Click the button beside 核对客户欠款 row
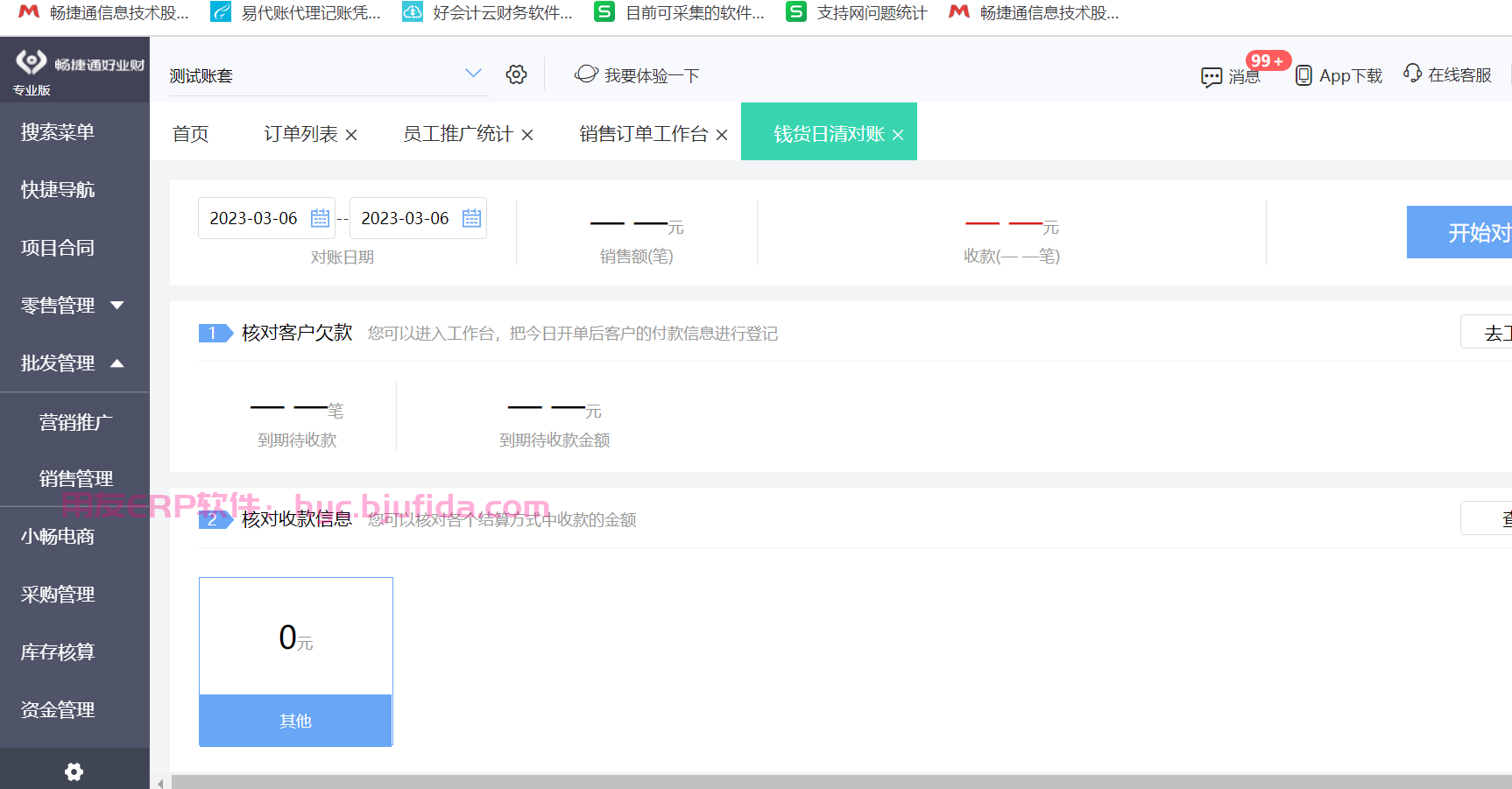Viewport: 1512px width, 789px height. pyautogui.click(x=1487, y=332)
